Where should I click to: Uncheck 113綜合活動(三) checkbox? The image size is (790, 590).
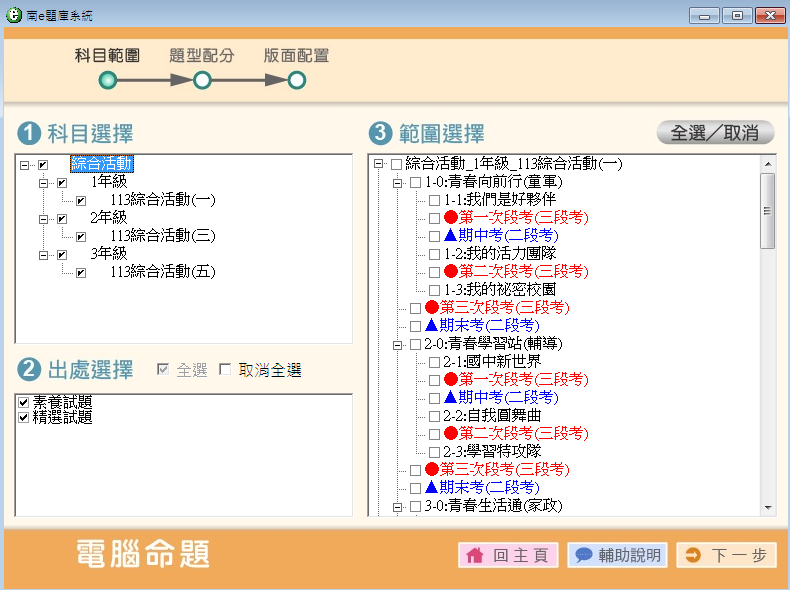click(81, 237)
